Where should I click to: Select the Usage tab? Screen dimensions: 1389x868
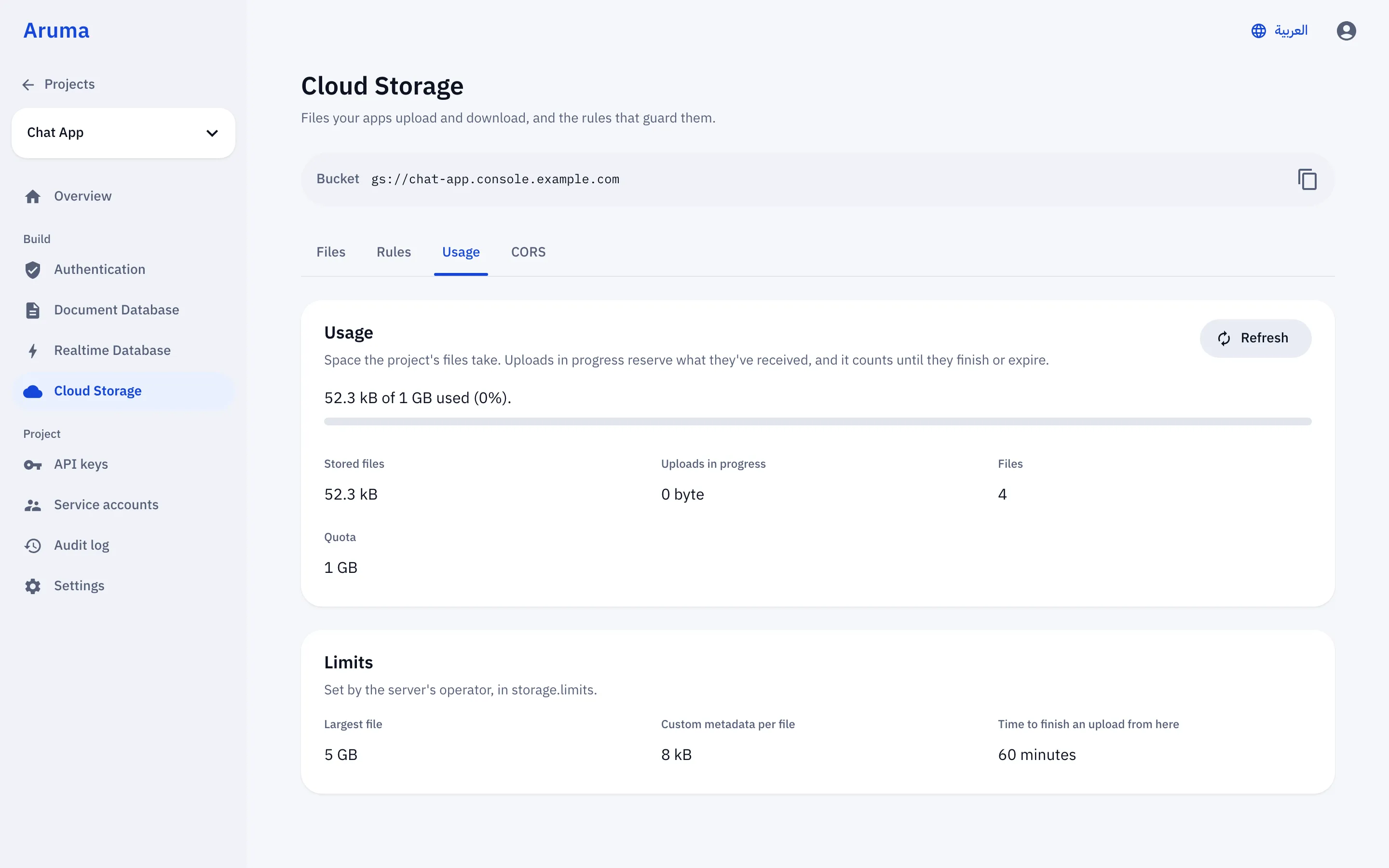click(461, 252)
